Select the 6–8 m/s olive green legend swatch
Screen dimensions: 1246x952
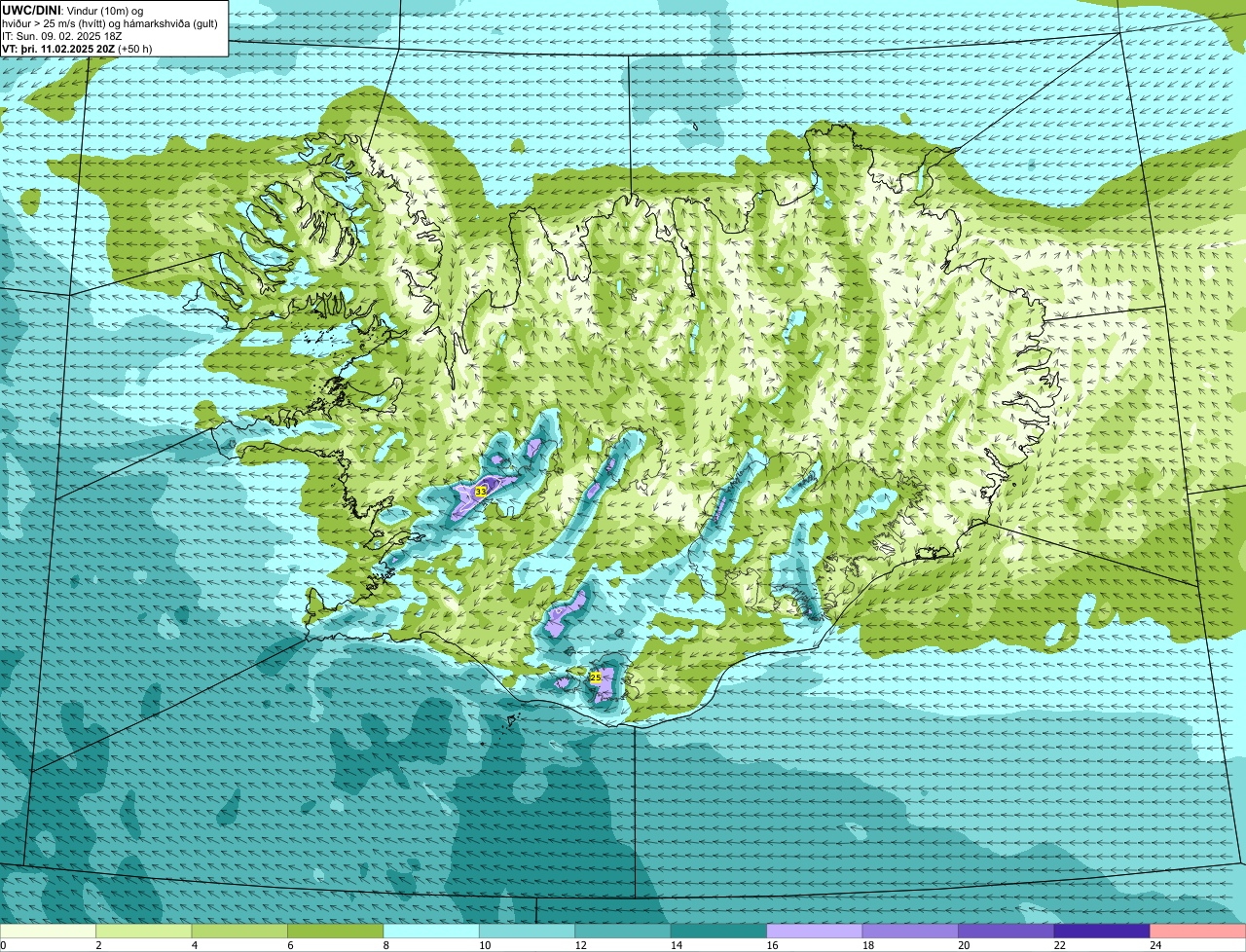(336, 931)
